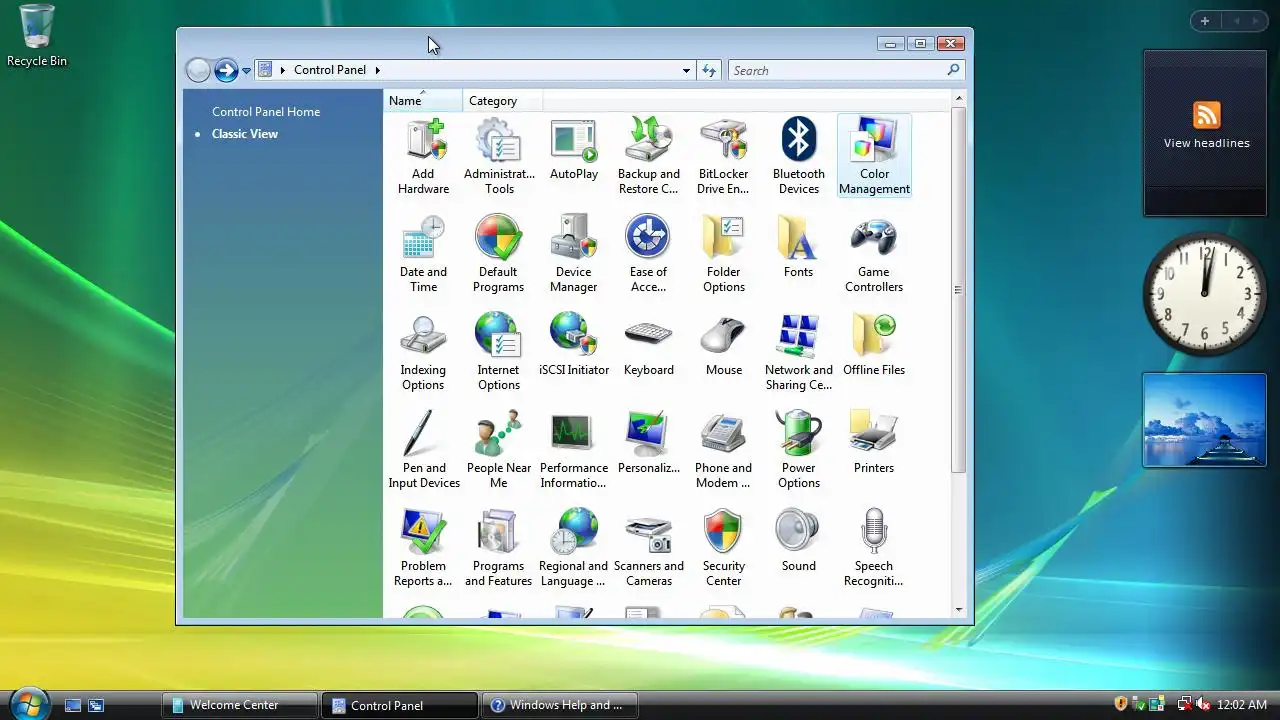Click the clock gadget on the sidebar
This screenshot has height=720, width=1280.
(1205, 294)
